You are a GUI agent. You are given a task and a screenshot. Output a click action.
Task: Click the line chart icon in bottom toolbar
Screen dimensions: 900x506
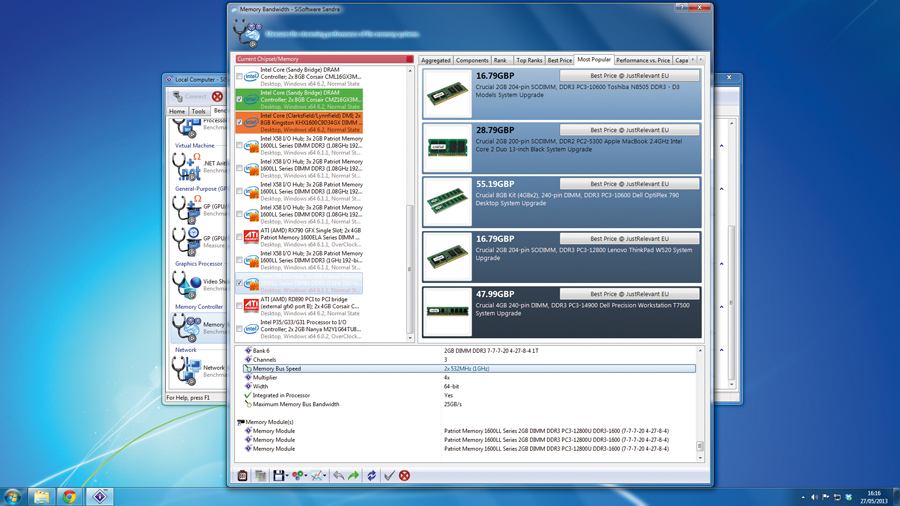click(316, 476)
